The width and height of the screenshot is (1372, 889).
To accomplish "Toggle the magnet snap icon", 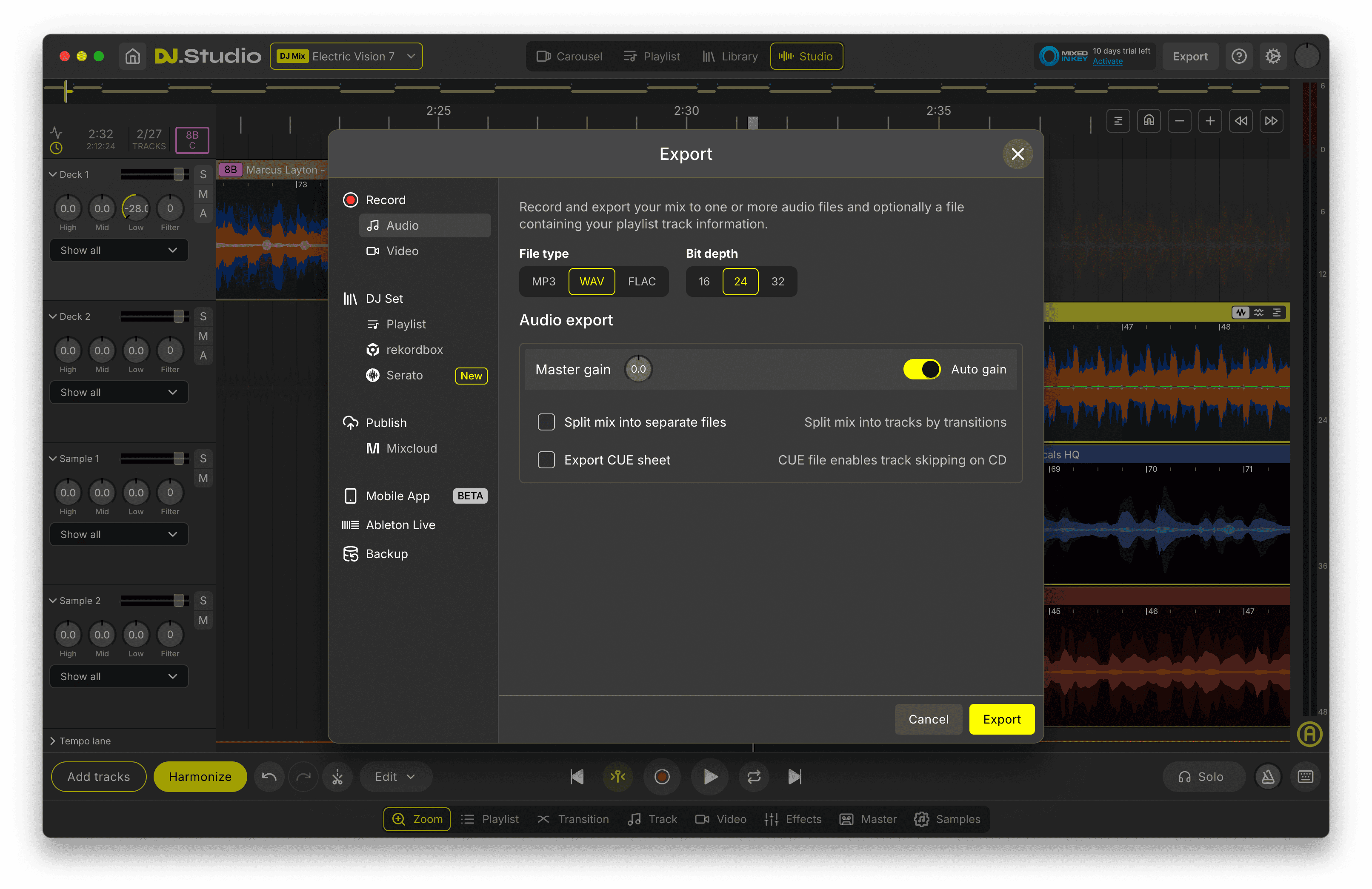I will 1149,121.
